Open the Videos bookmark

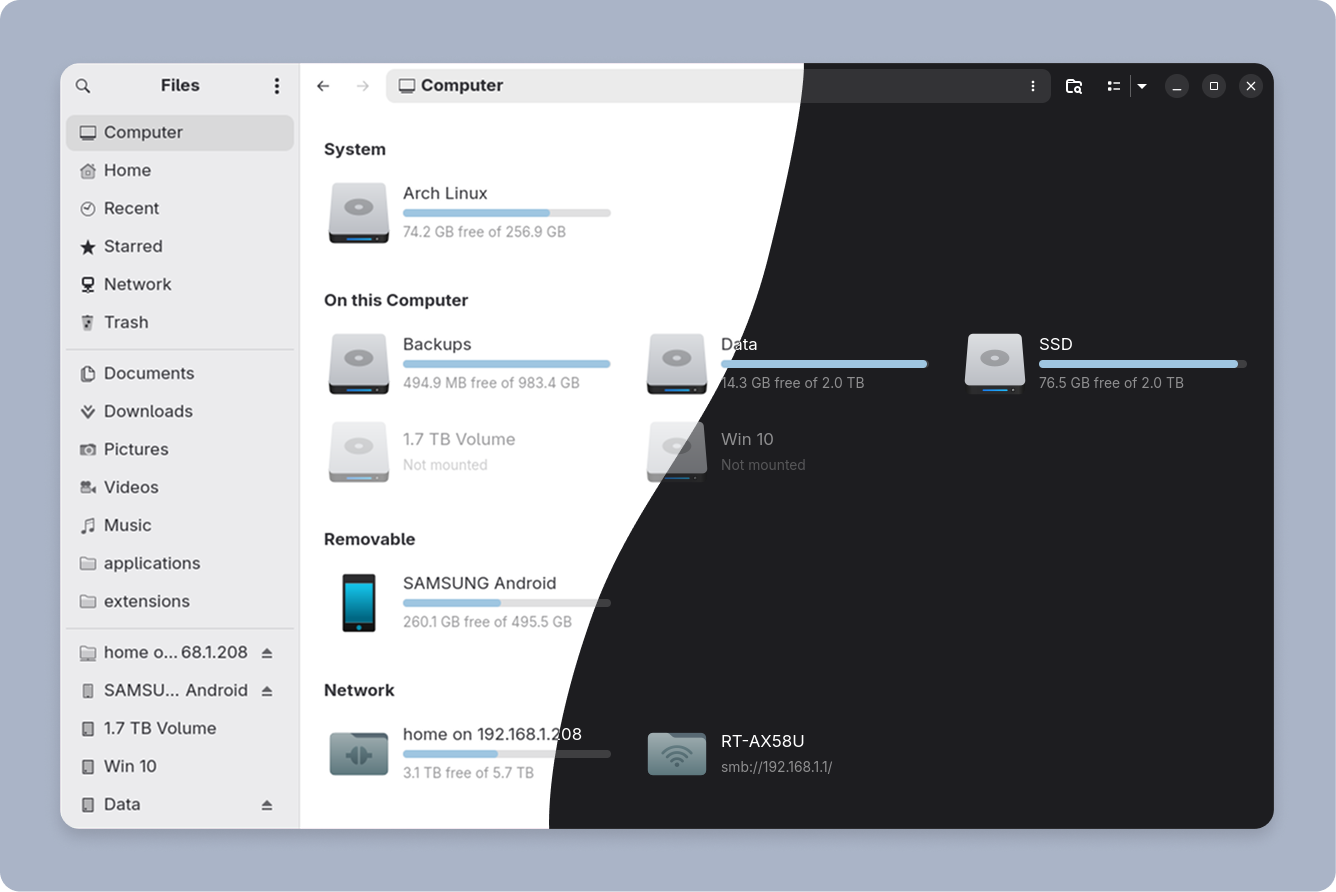(x=180, y=488)
